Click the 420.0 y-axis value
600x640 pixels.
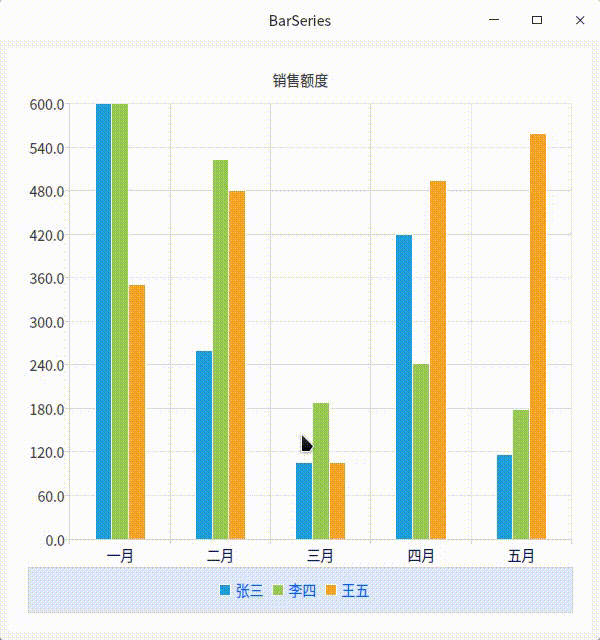(x=47, y=236)
